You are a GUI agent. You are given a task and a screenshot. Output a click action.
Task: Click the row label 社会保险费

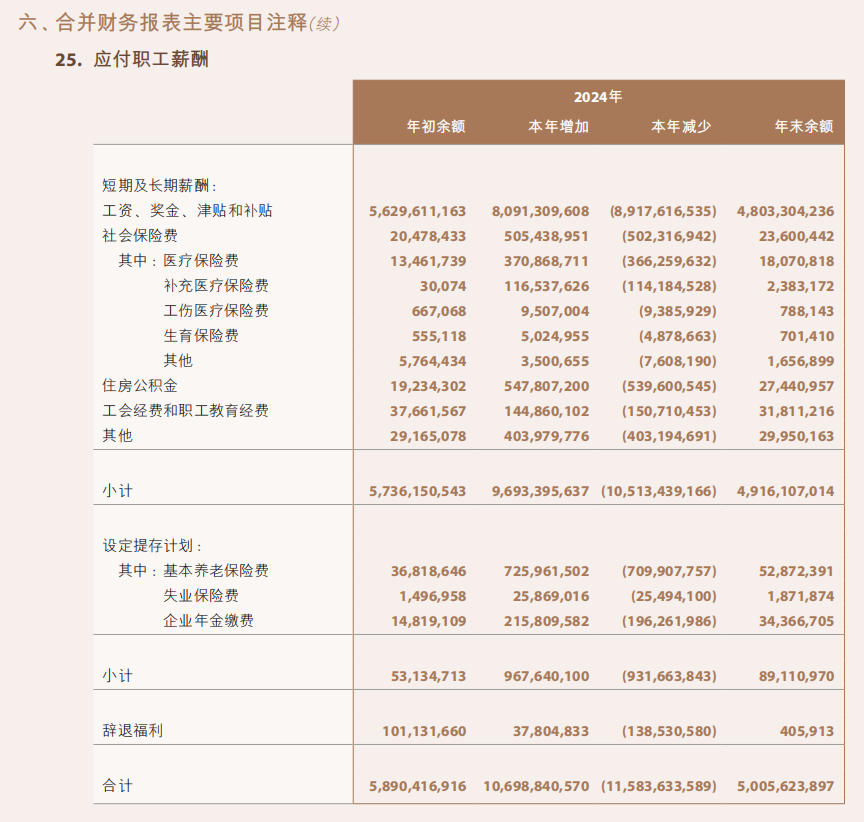tap(140, 235)
